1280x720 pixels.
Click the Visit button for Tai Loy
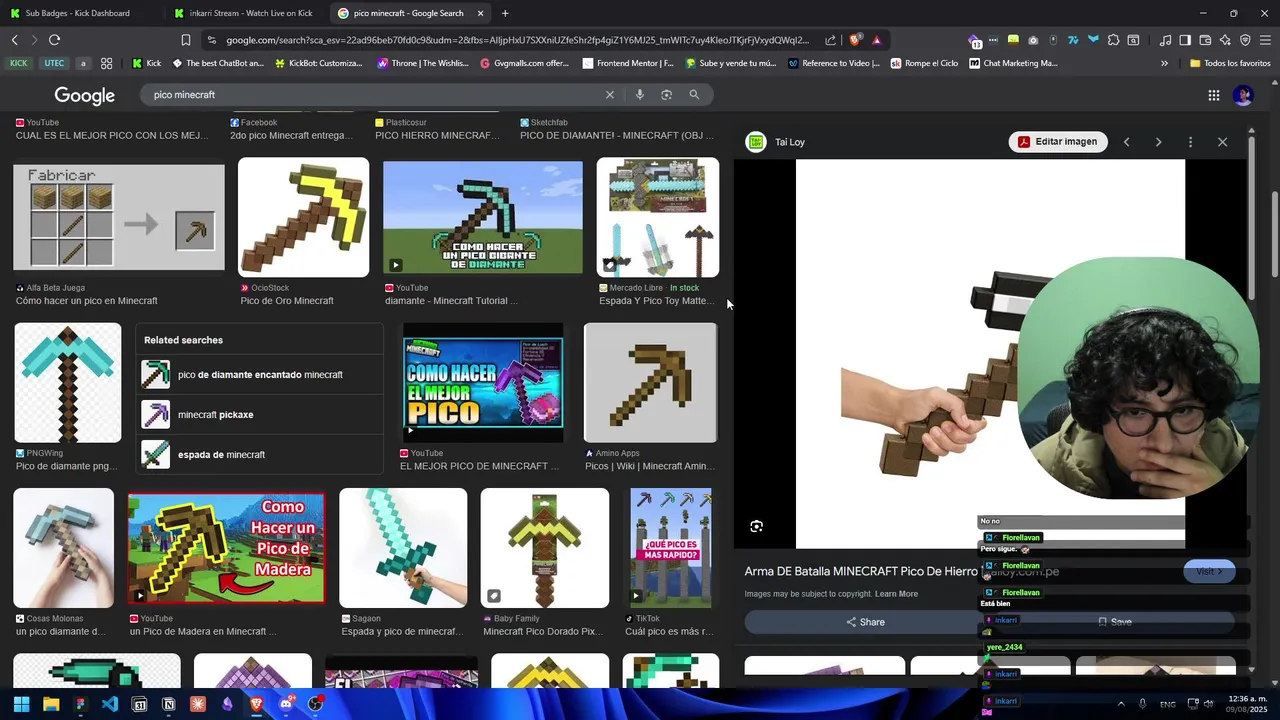[x=1209, y=571]
